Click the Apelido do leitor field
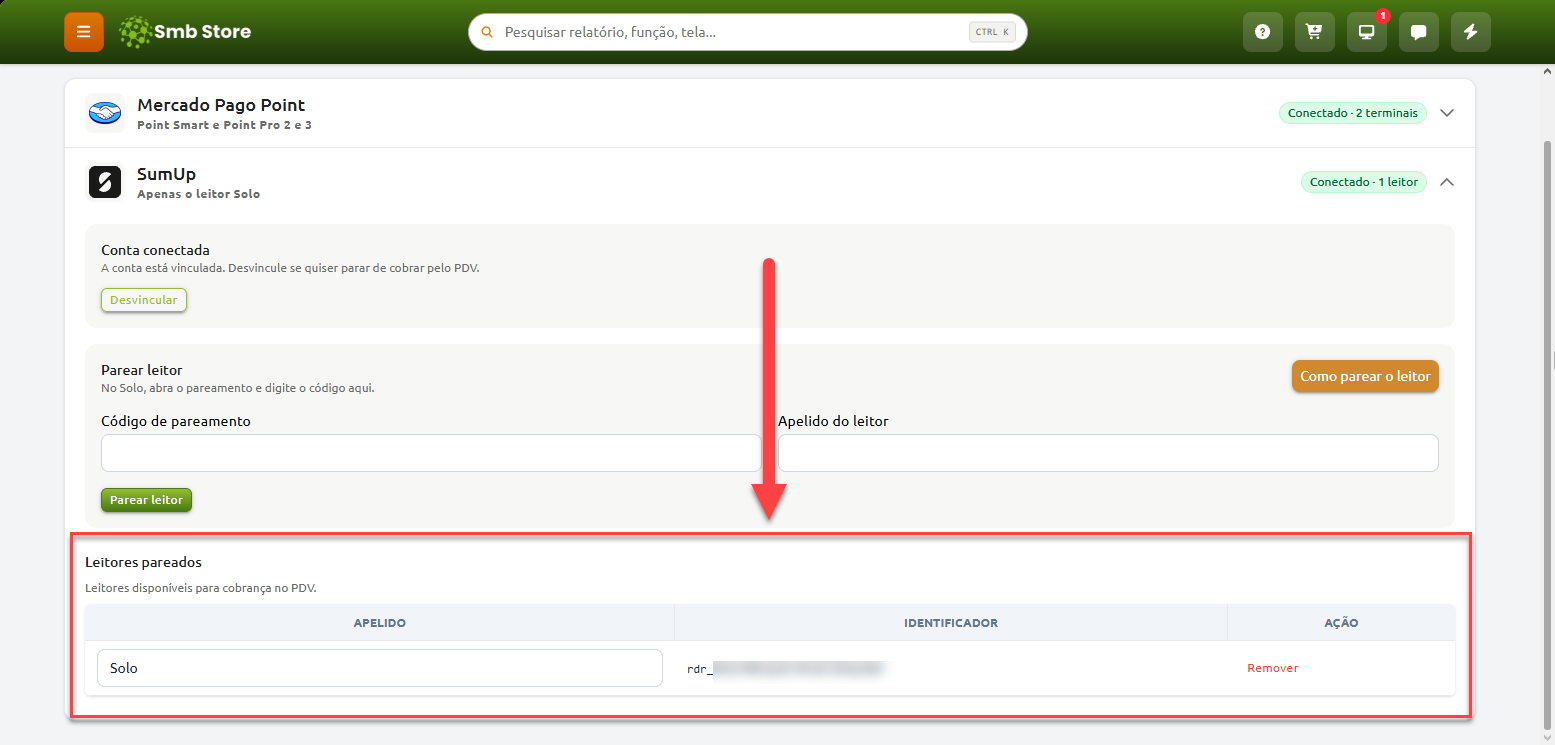Image resolution: width=1555 pixels, height=745 pixels. tap(1108, 453)
